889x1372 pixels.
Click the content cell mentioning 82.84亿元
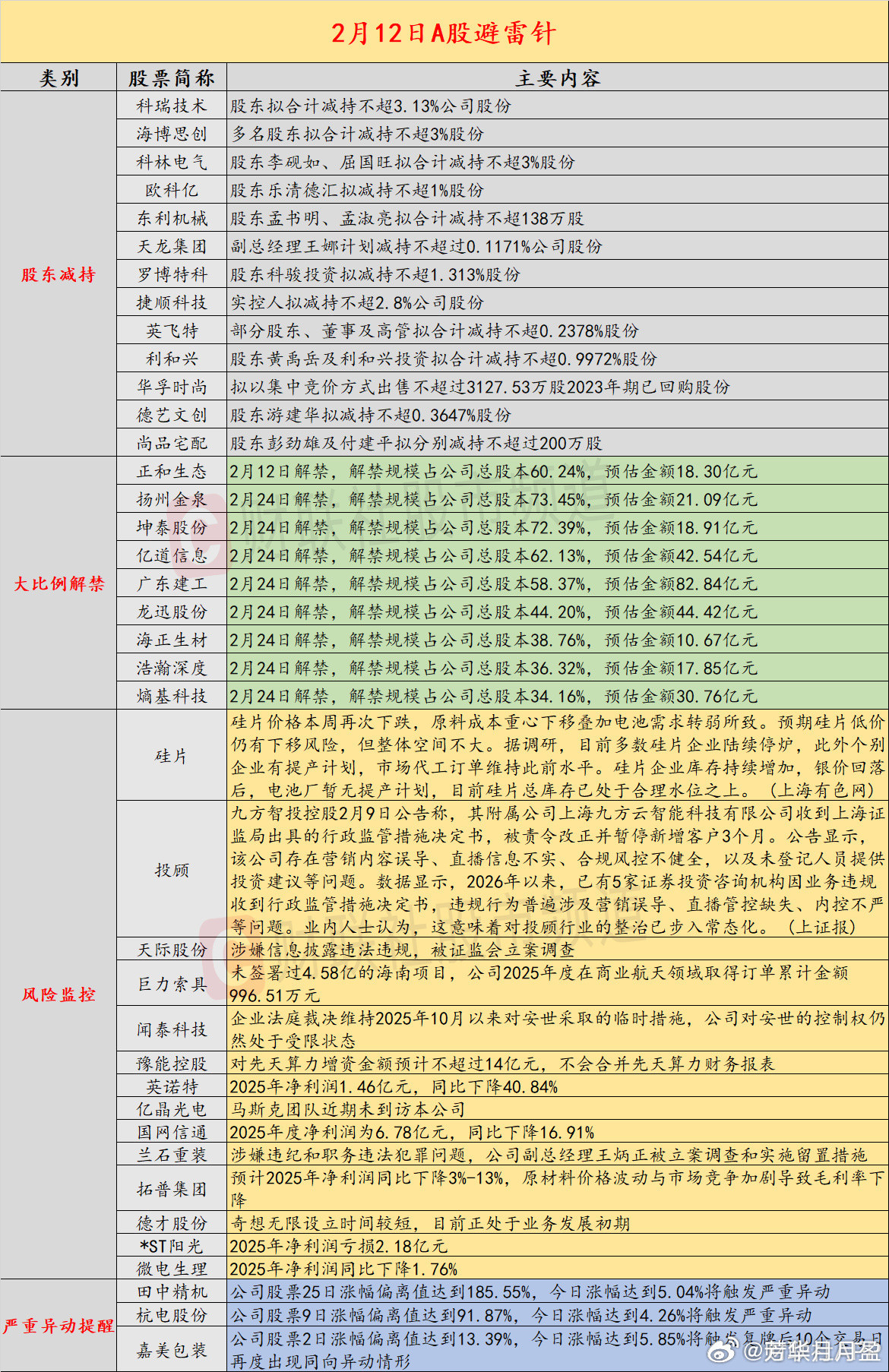(x=557, y=583)
